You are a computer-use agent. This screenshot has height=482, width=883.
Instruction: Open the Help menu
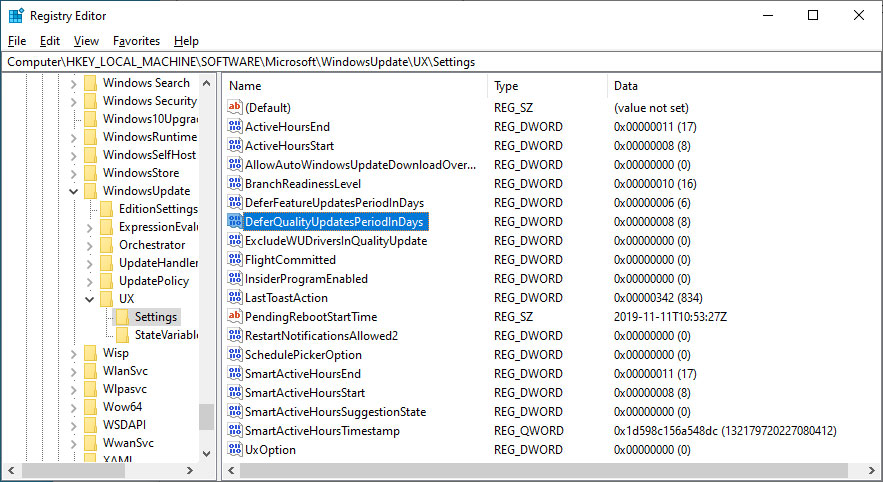pyautogui.click(x=186, y=41)
